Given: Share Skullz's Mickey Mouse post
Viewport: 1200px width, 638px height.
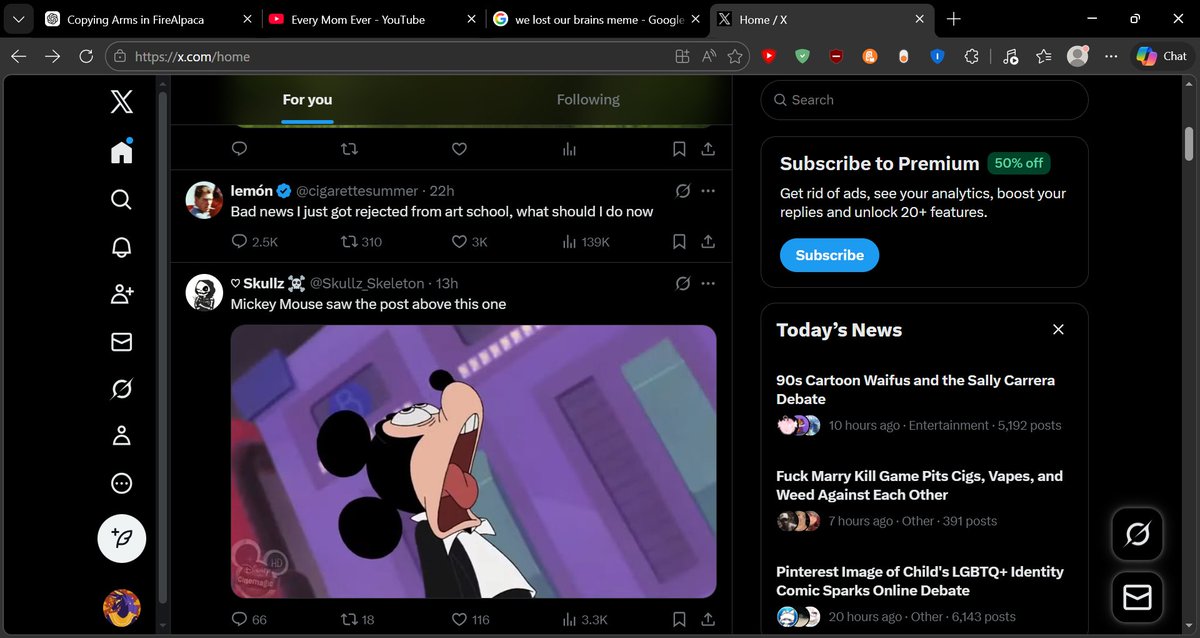Looking at the screenshot, I should click(x=708, y=619).
